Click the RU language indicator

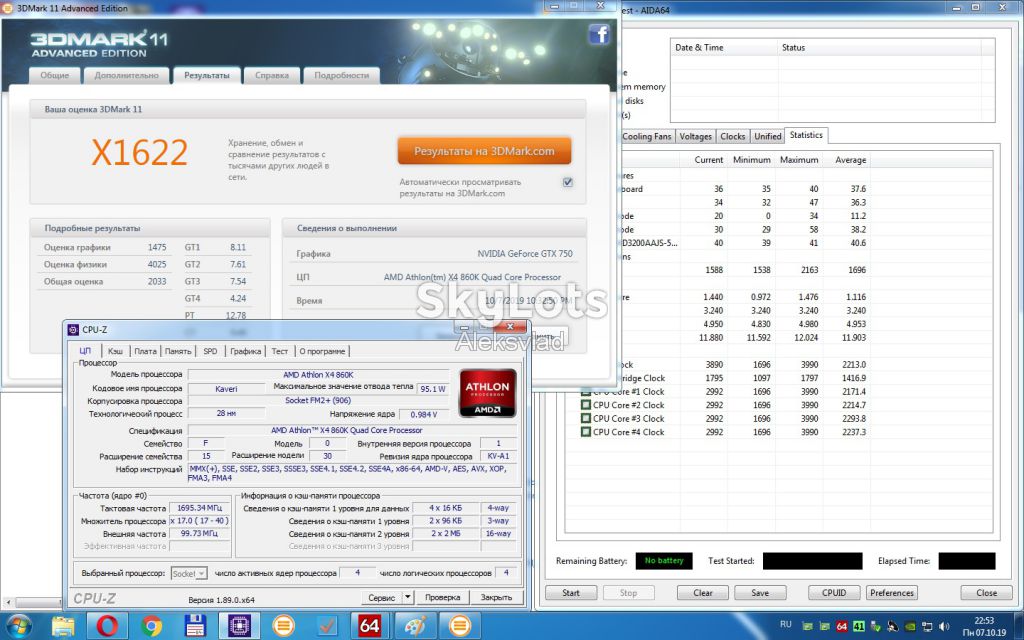point(786,624)
